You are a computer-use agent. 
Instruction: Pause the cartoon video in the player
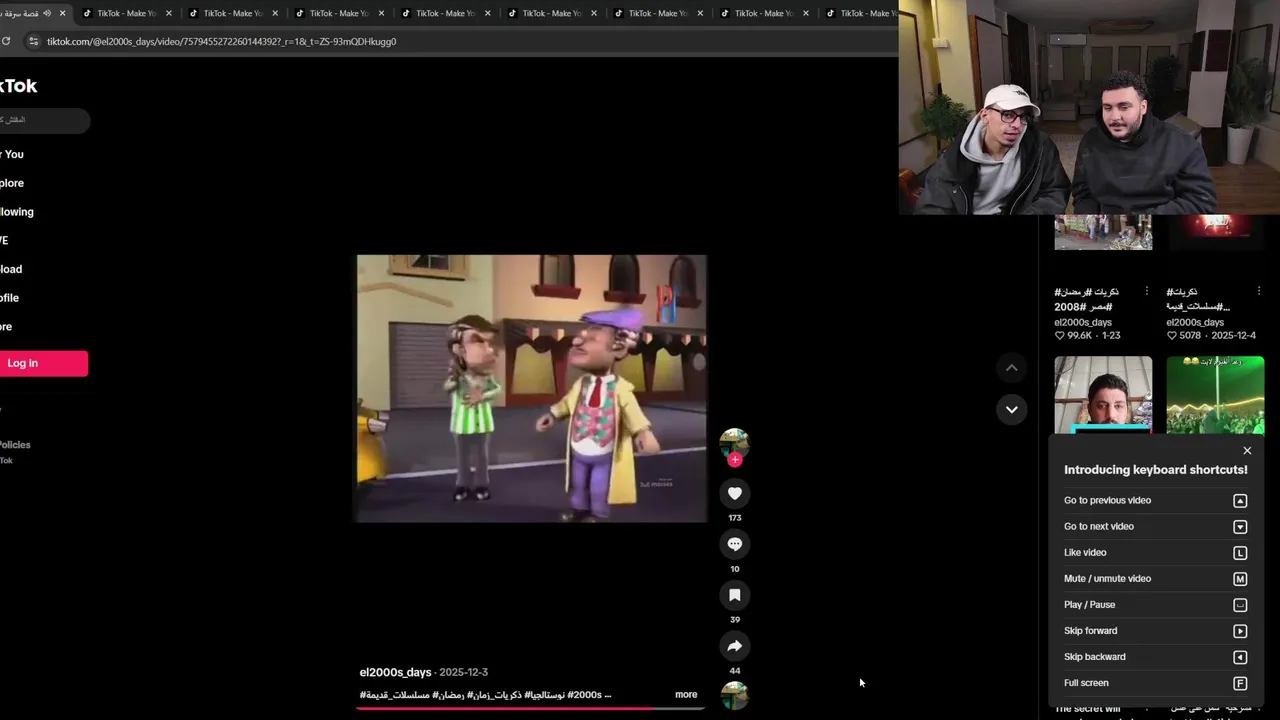click(x=531, y=388)
